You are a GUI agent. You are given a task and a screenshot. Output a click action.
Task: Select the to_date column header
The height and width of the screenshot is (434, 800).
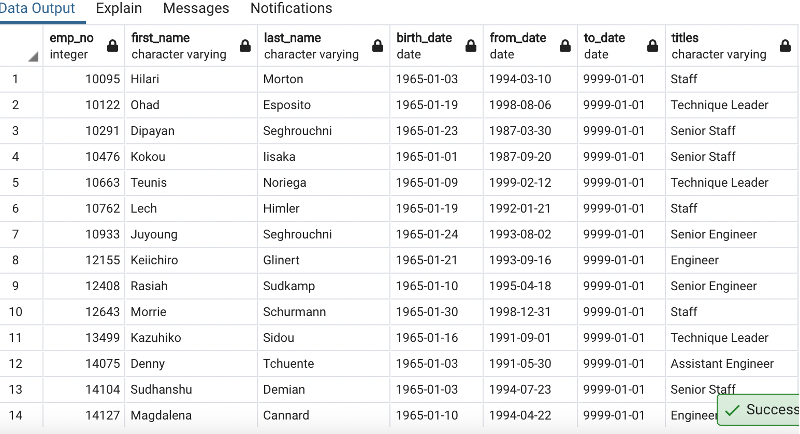tap(620, 46)
